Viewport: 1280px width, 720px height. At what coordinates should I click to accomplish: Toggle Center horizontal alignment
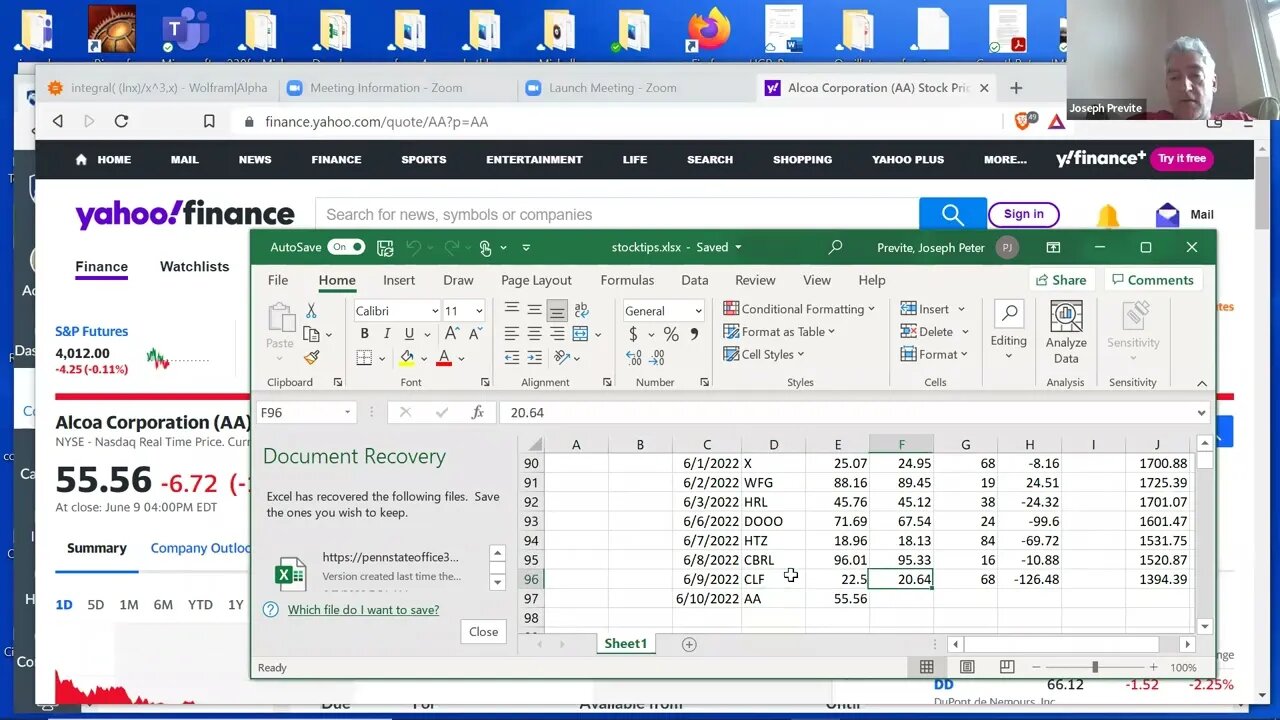point(534,334)
